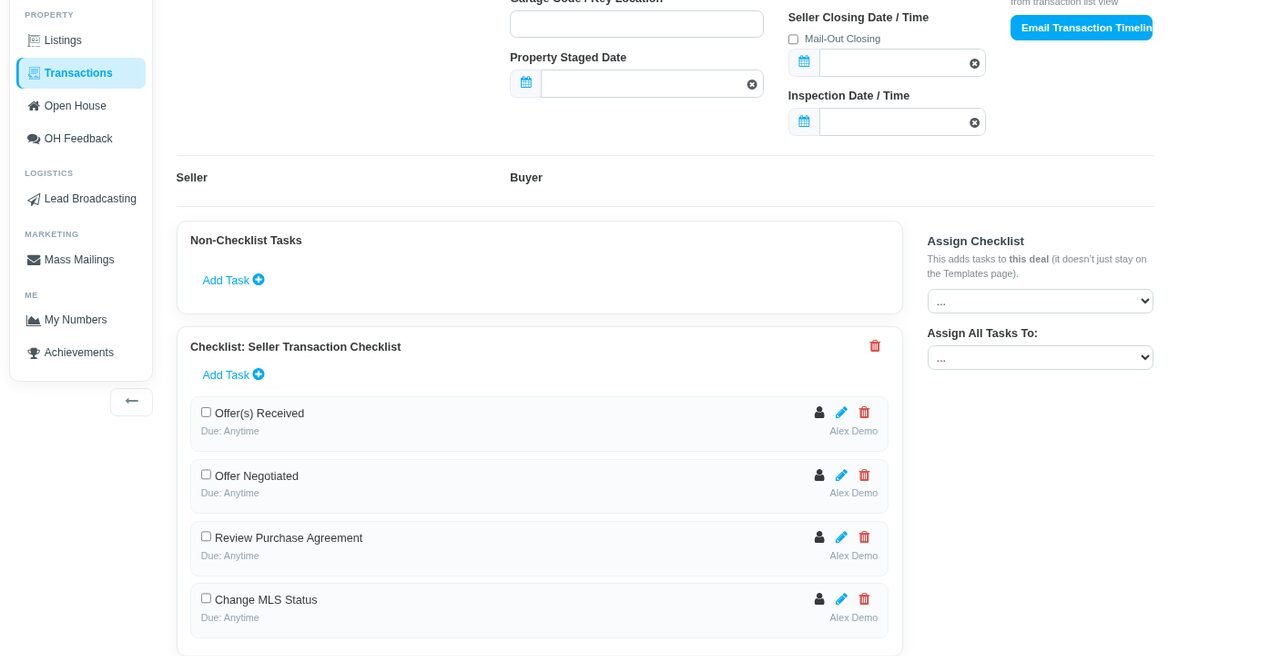Open calendar for Seller Closing Date
The width and height of the screenshot is (1280, 656).
tap(804, 63)
